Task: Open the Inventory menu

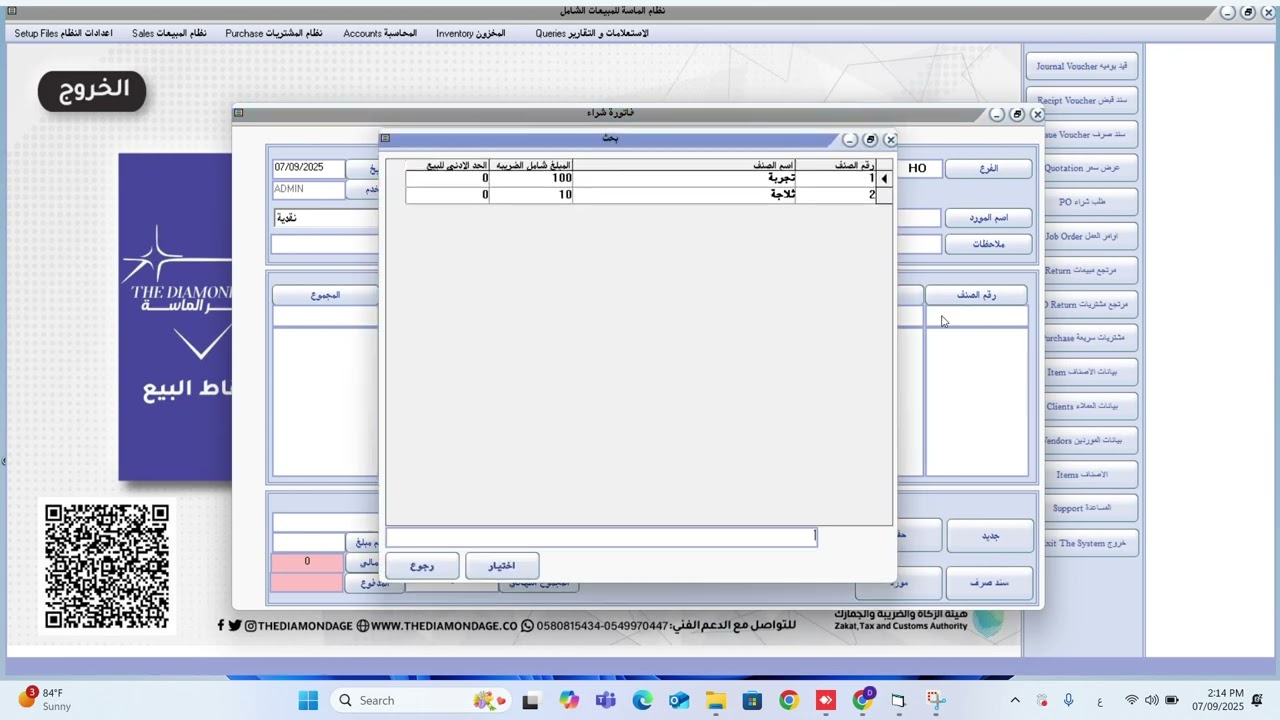Action: (x=471, y=33)
